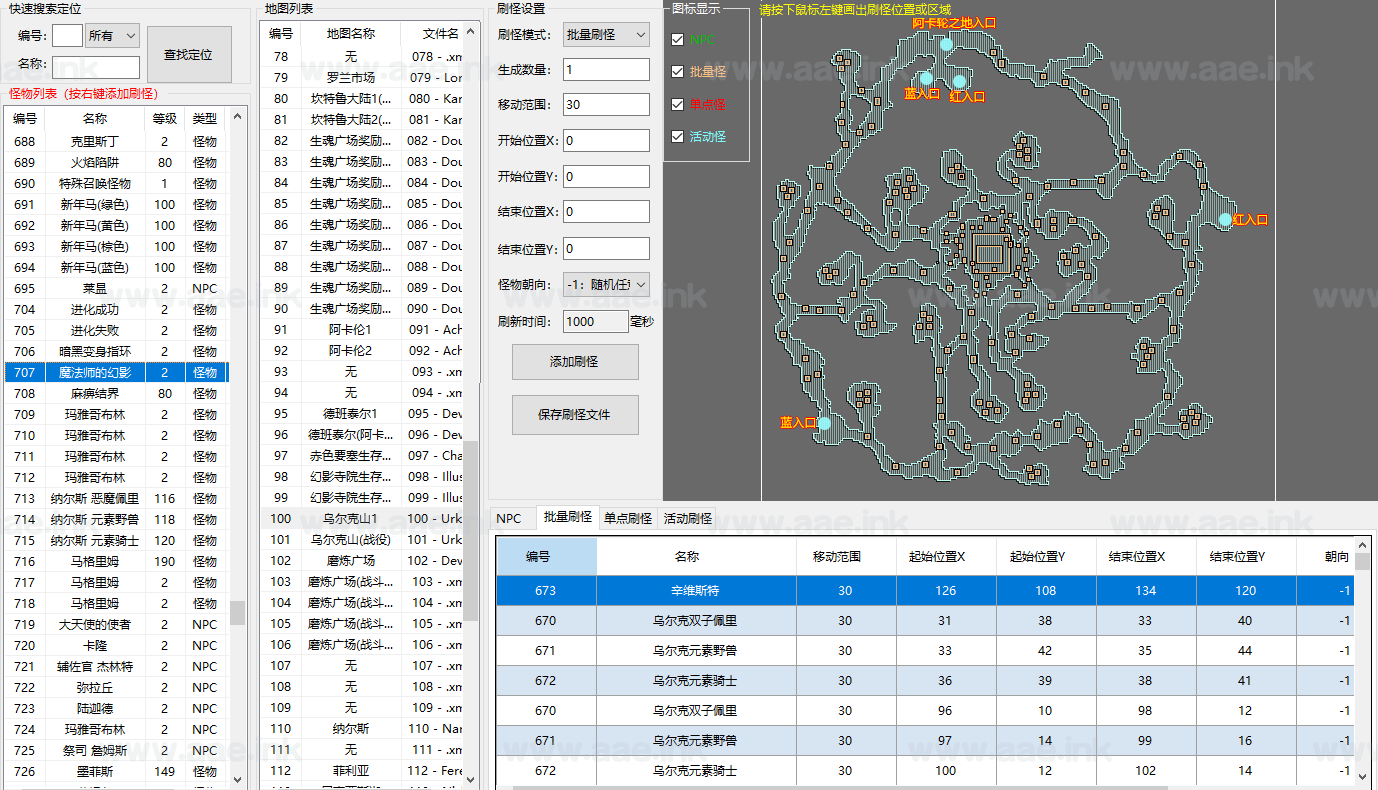Disable the 批量怪 icon display option

(675, 72)
